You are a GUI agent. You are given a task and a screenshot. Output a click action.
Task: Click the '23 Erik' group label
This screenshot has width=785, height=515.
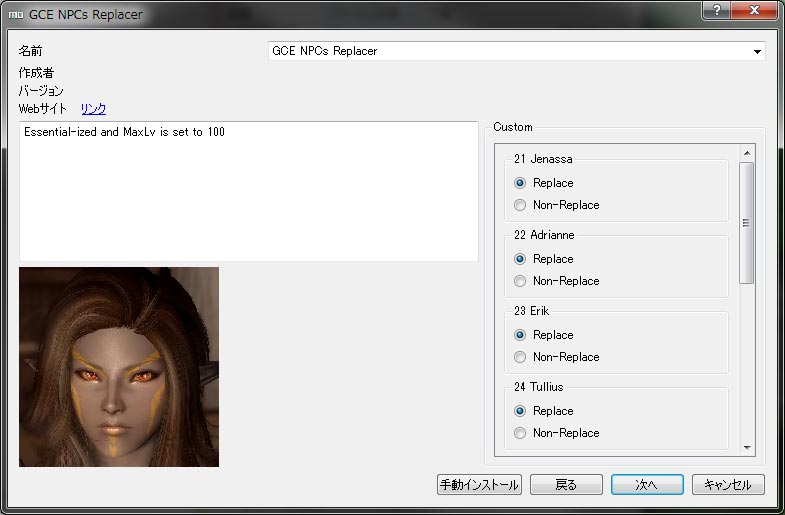pos(532,311)
